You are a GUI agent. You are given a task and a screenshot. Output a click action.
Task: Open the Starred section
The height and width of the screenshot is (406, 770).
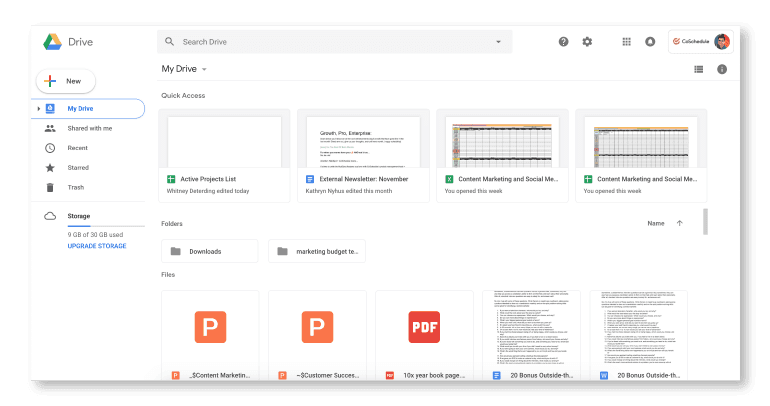tap(78, 168)
